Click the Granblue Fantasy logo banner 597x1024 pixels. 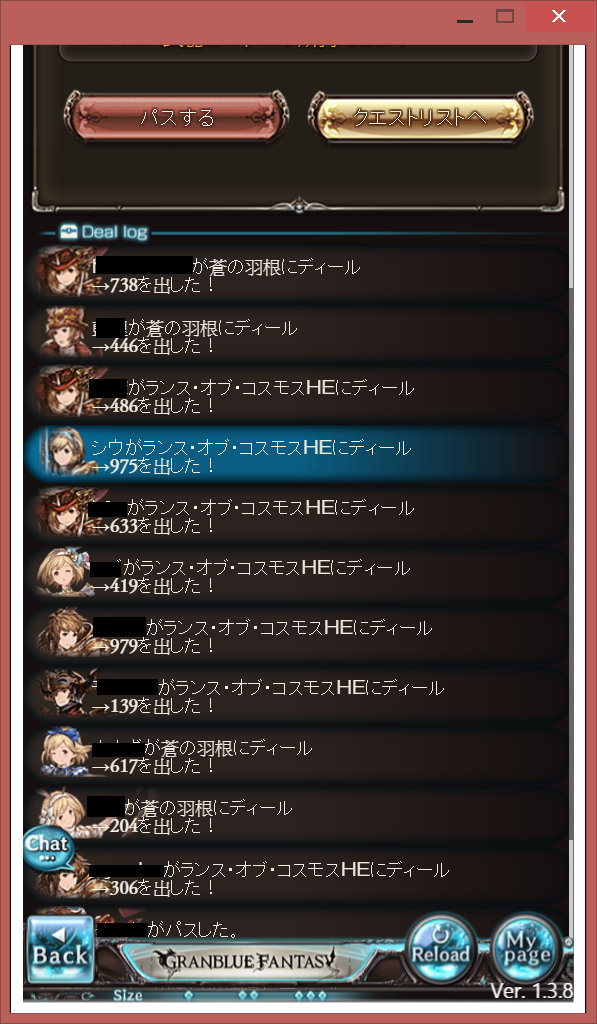tap(245, 961)
